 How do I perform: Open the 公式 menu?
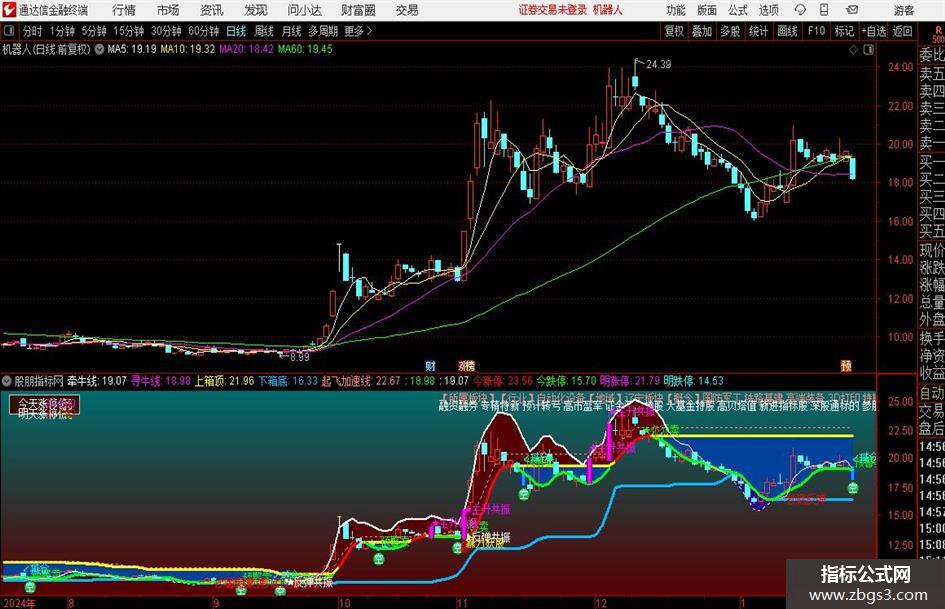point(738,10)
